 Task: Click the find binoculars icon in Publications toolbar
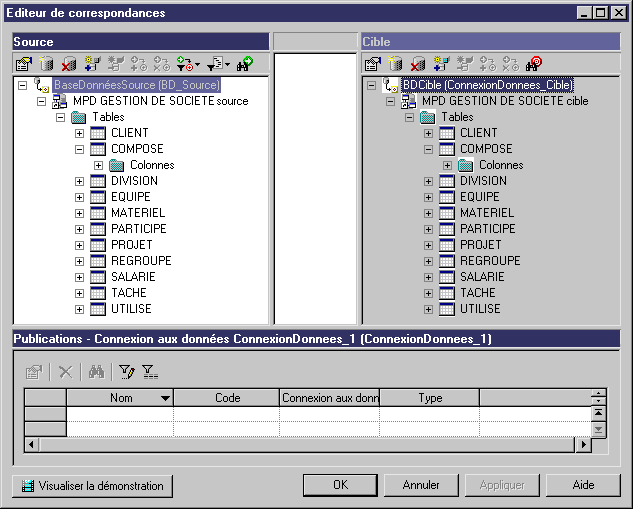point(96,372)
